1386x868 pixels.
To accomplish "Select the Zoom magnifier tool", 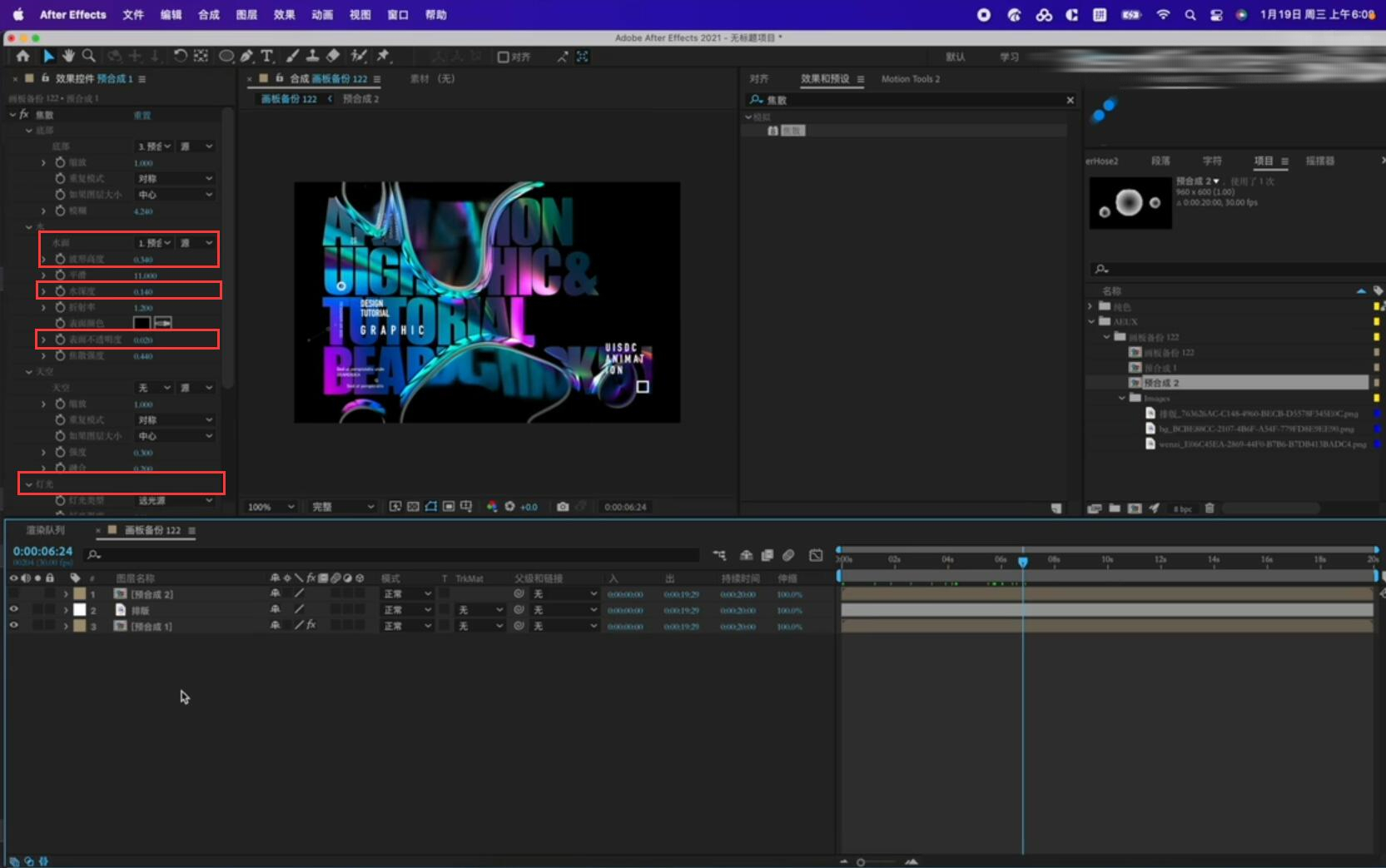I will (88, 56).
